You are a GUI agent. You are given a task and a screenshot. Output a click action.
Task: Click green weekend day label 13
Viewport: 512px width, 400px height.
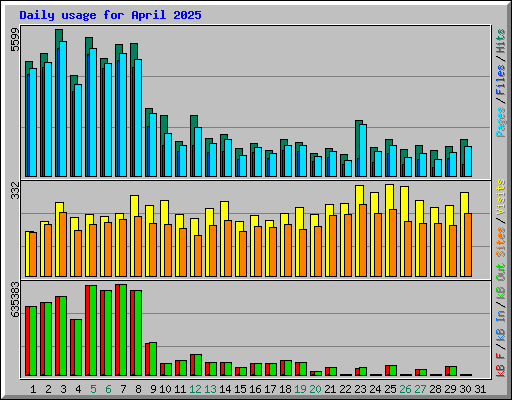pyautogui.click(x=210, y=389)
